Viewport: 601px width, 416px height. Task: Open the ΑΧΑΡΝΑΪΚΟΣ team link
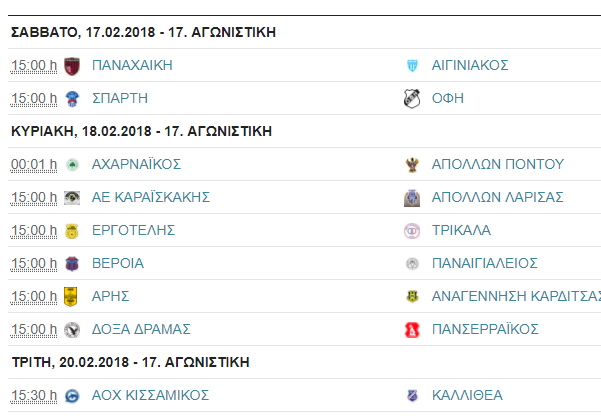(136, 164)
